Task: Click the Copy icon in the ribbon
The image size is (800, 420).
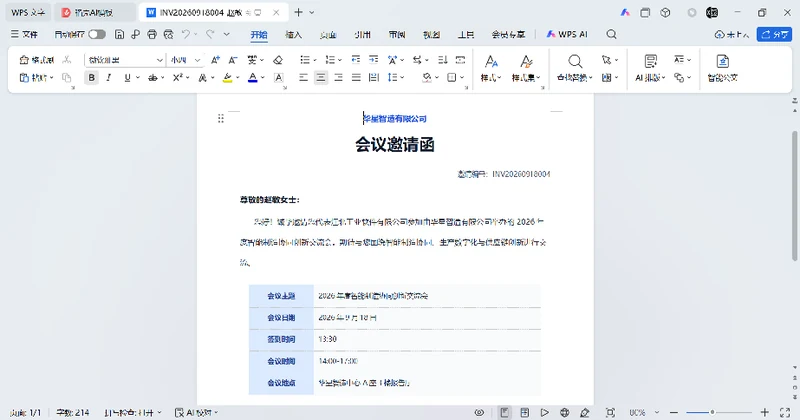Action: pos(67,78)
